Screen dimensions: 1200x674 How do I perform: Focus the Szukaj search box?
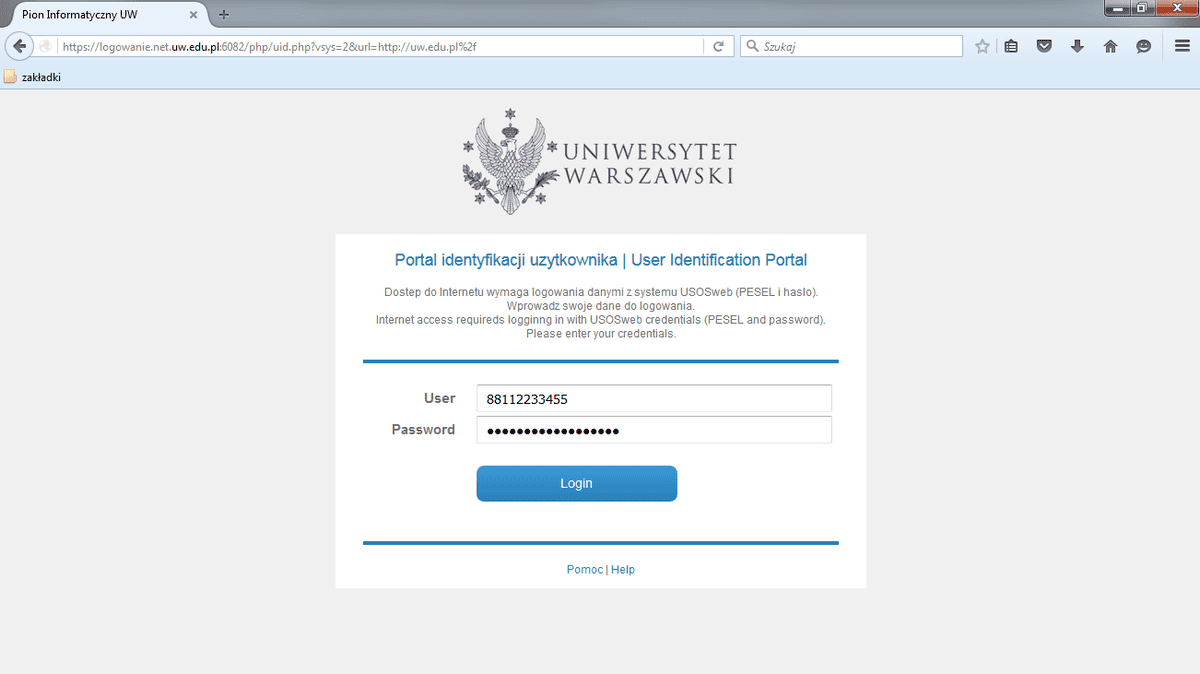click(851, 46)
